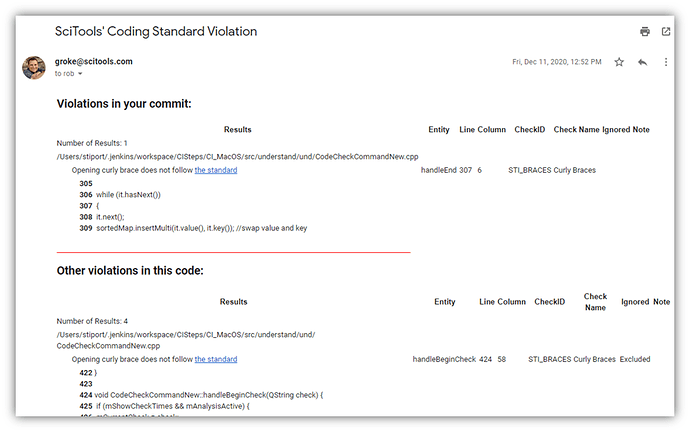Reply to the email with arrow icon
Image resolution: width=690 pixels, height=432 pixels.
coord(642,62)
